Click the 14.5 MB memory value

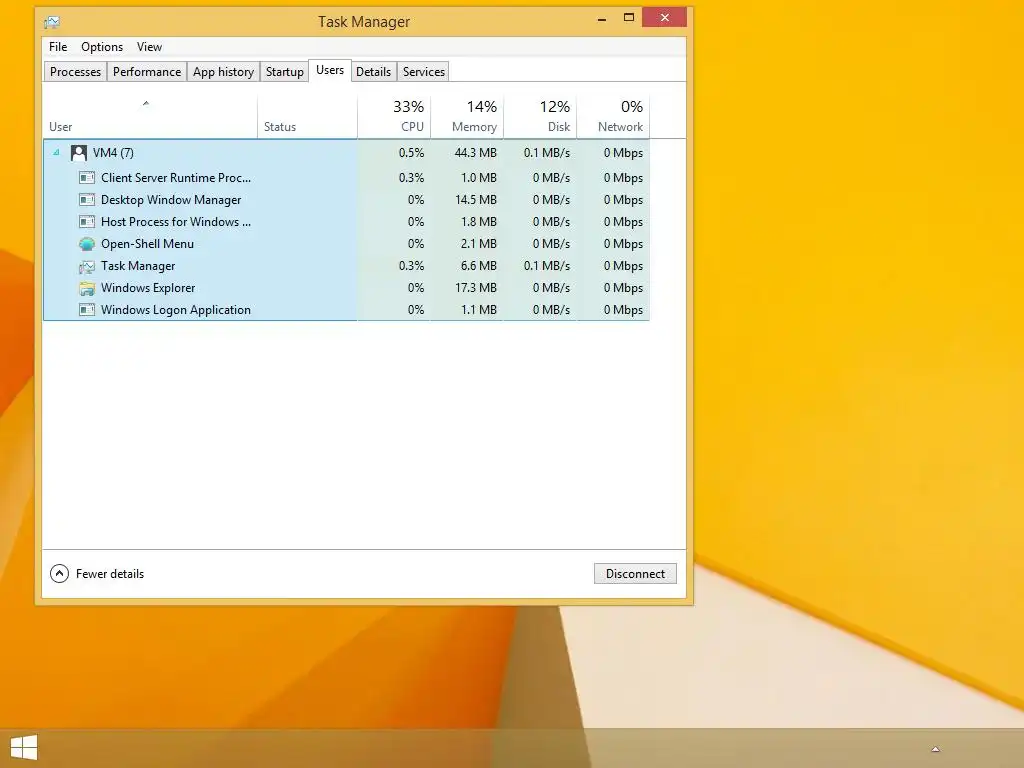coord(475,200)
